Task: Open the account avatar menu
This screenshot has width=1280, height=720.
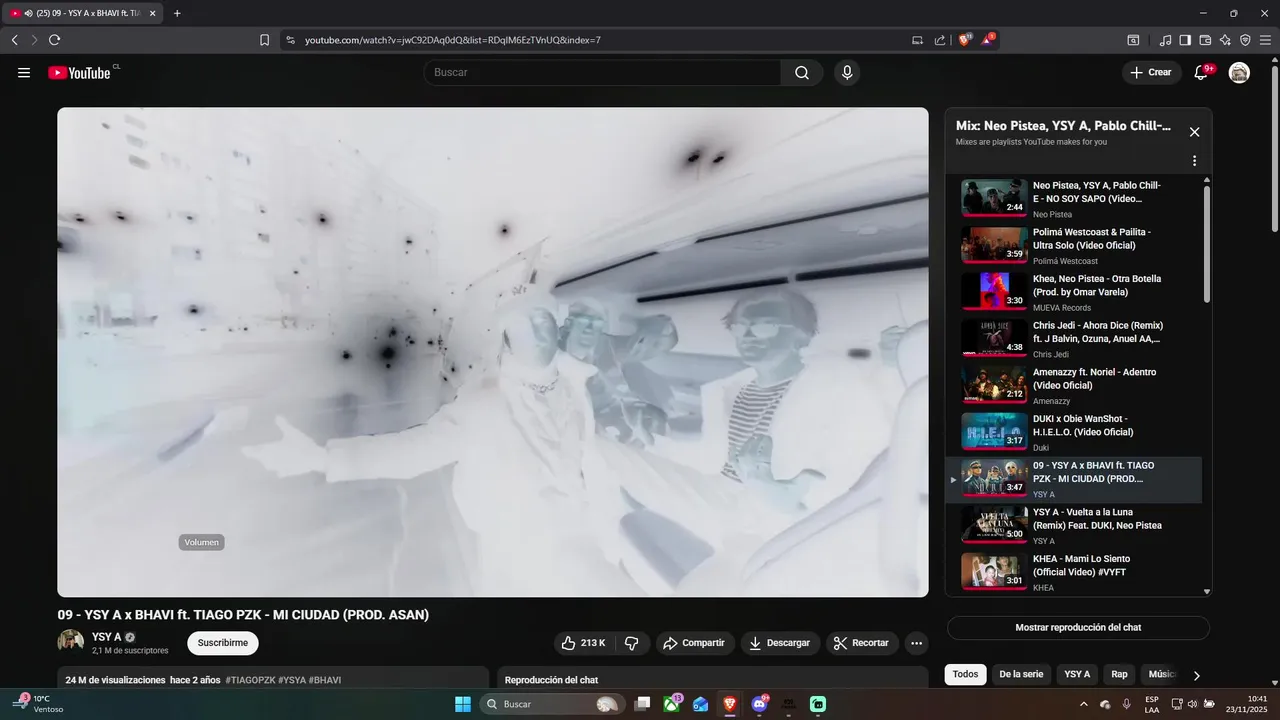Action: (1239, 73)
